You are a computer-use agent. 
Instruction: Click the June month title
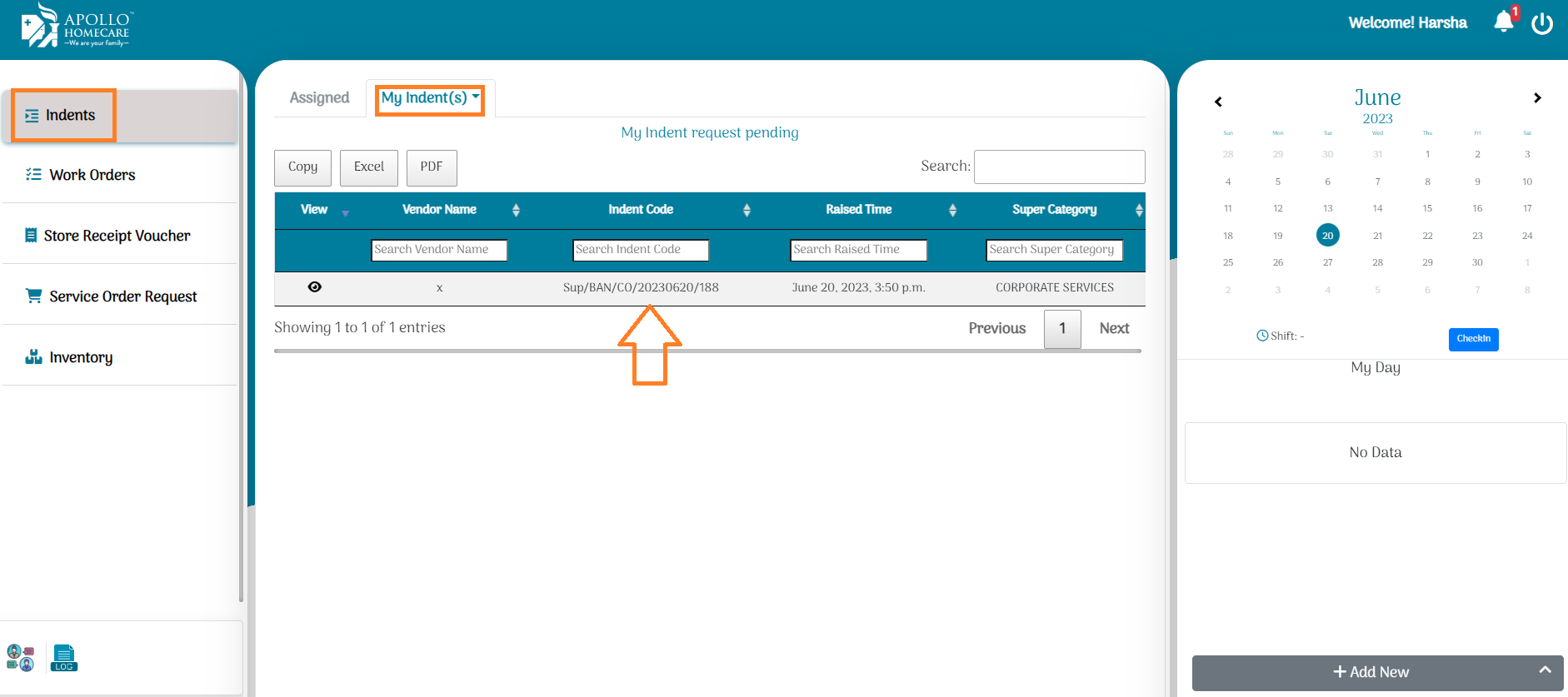pyautogui.click(x=1377, y=97)
